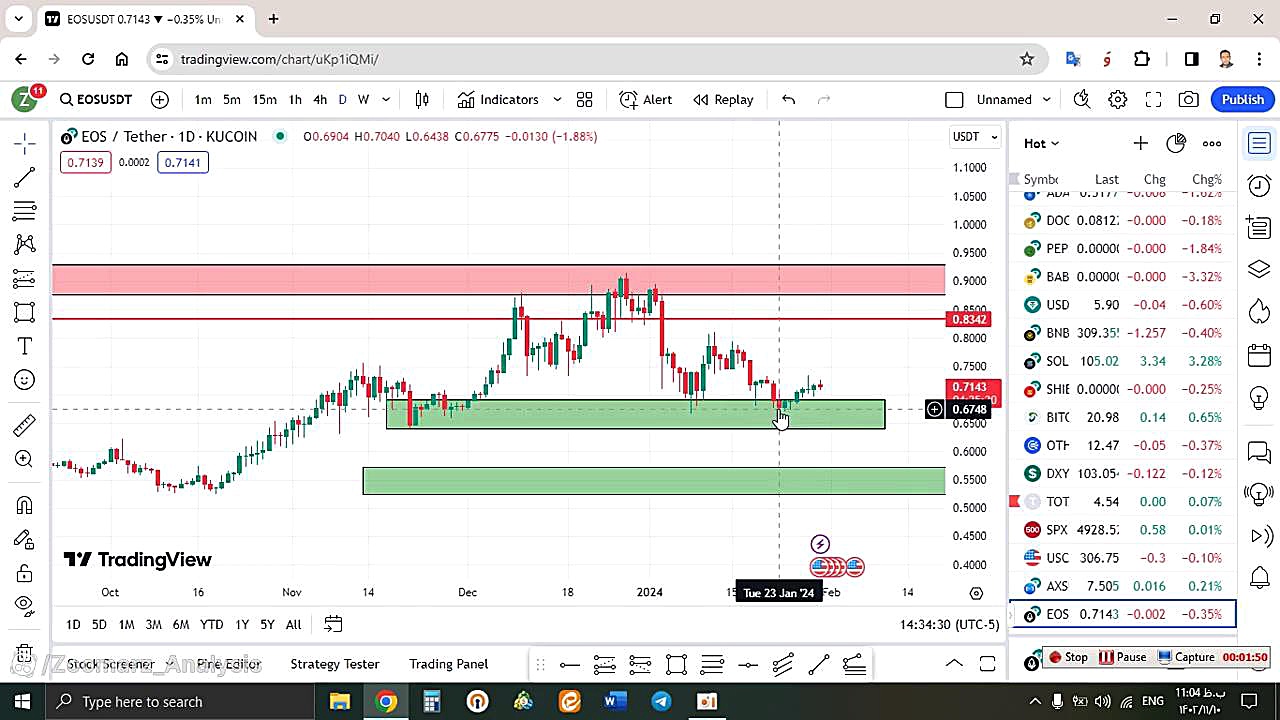The height and width of the screenshot is (720, 1280).
Task: Lock all drawing tools
Action: [25, 573]
